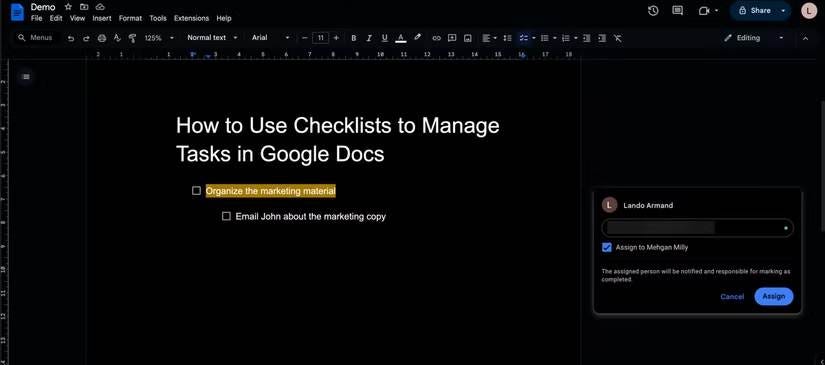Open the Normal text style dropdown
The width and height of the screenshot is (825, 365).
pyautogui.click(x=212, y=38)
